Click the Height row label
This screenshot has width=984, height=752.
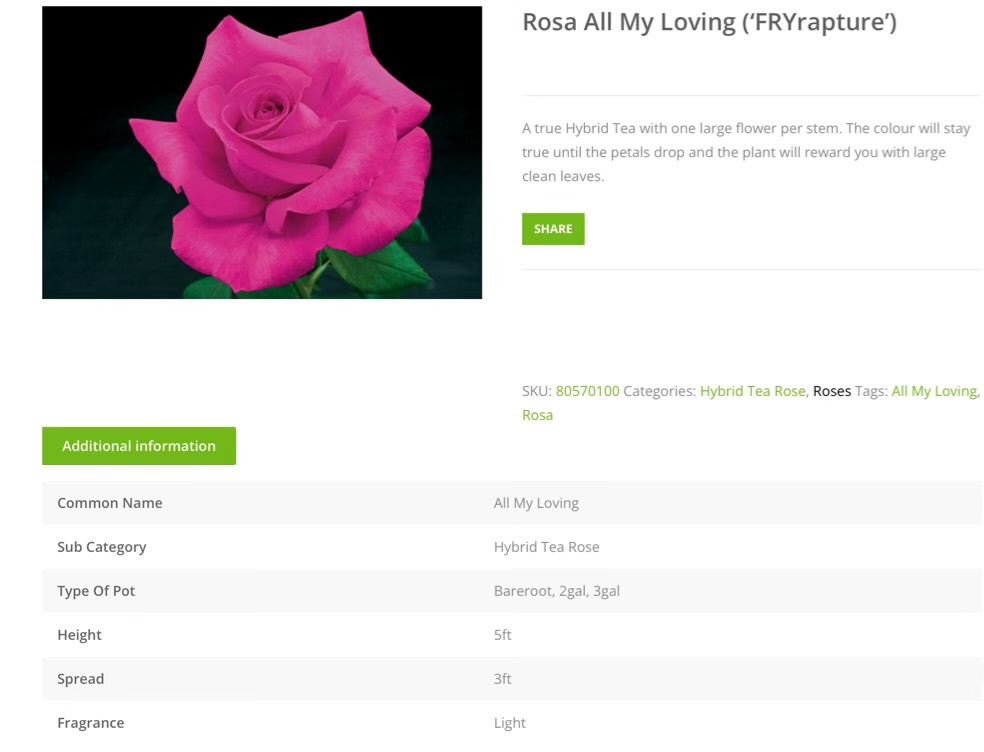[x=79, y=635]
